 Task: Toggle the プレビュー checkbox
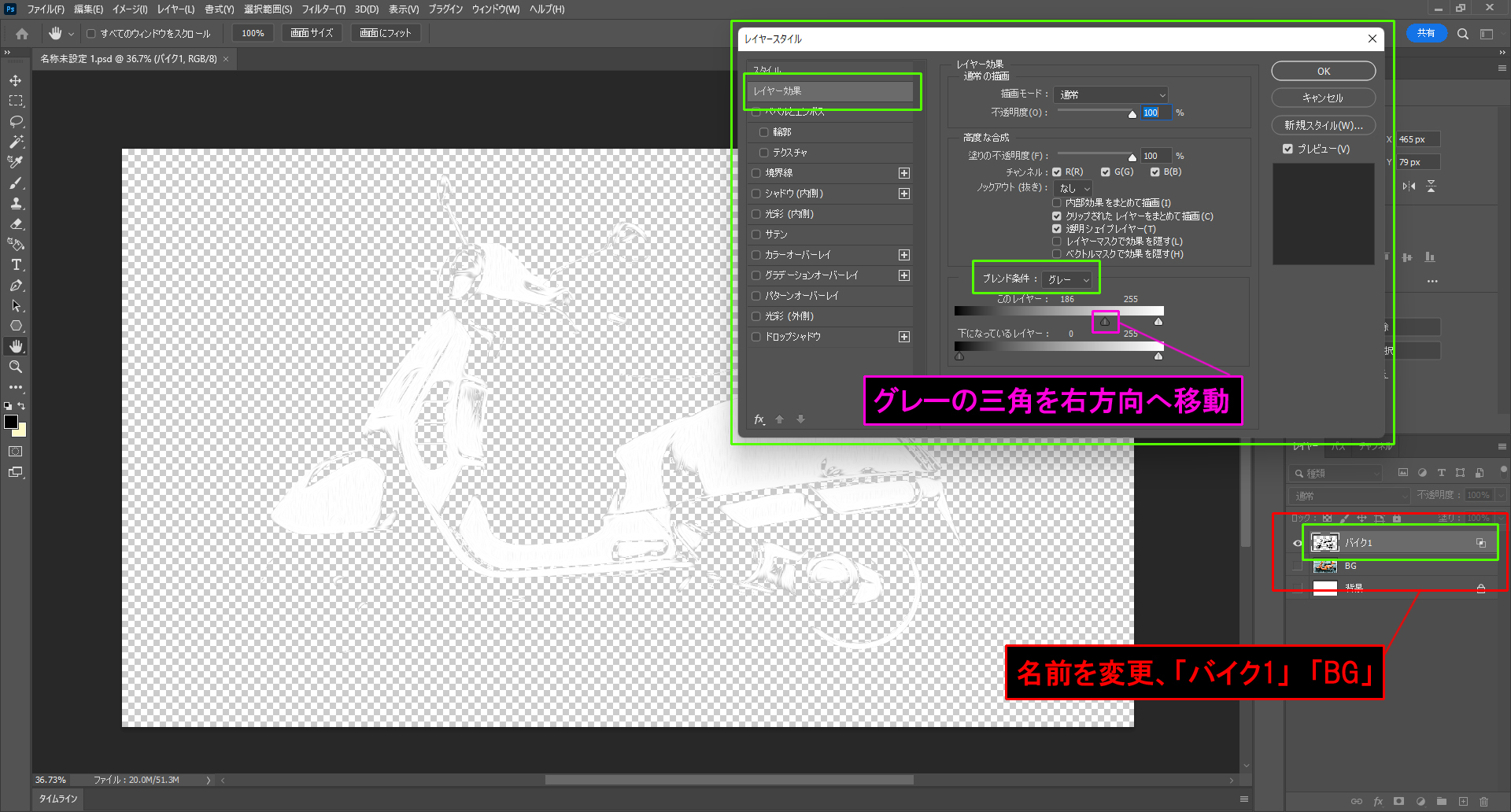pyautogui.click(x=1287, y=149)
